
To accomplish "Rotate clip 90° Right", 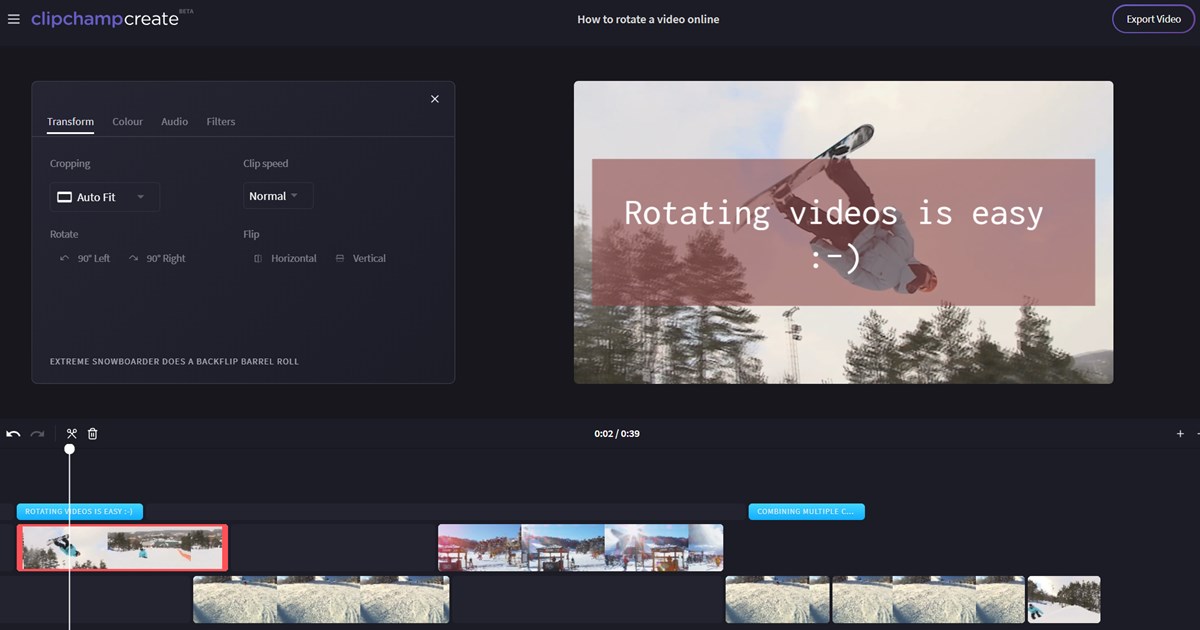I will [157, 258].
